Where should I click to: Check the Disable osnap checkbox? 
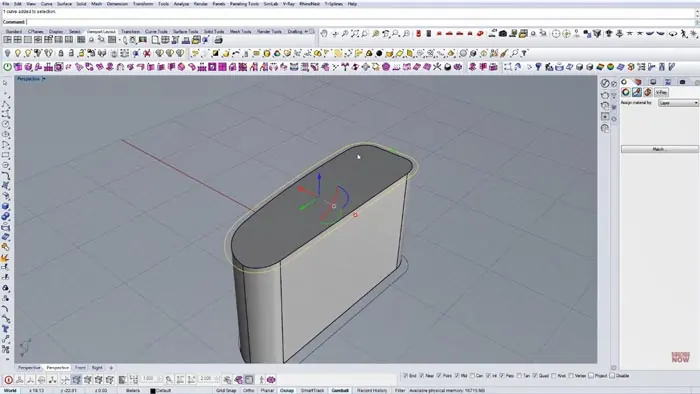612,376
